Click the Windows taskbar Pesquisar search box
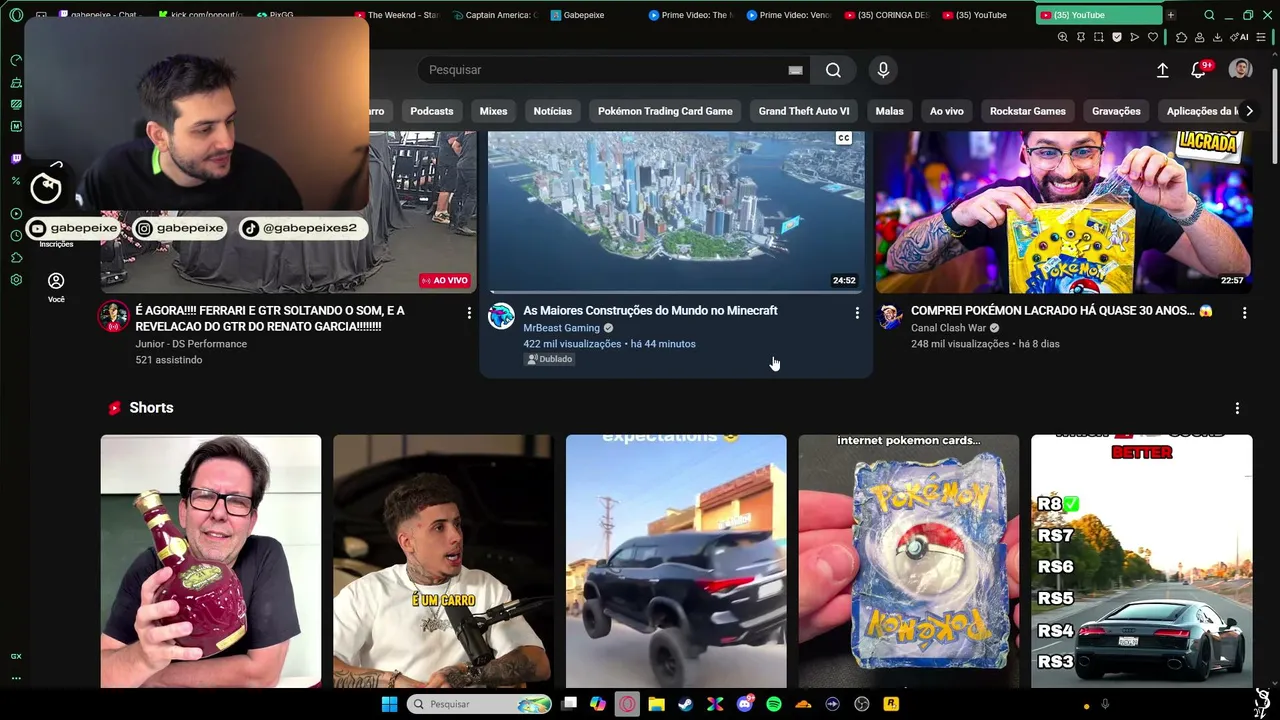Image resolution: width=1280 pixels, height=720 pixels. pos(480,704)
